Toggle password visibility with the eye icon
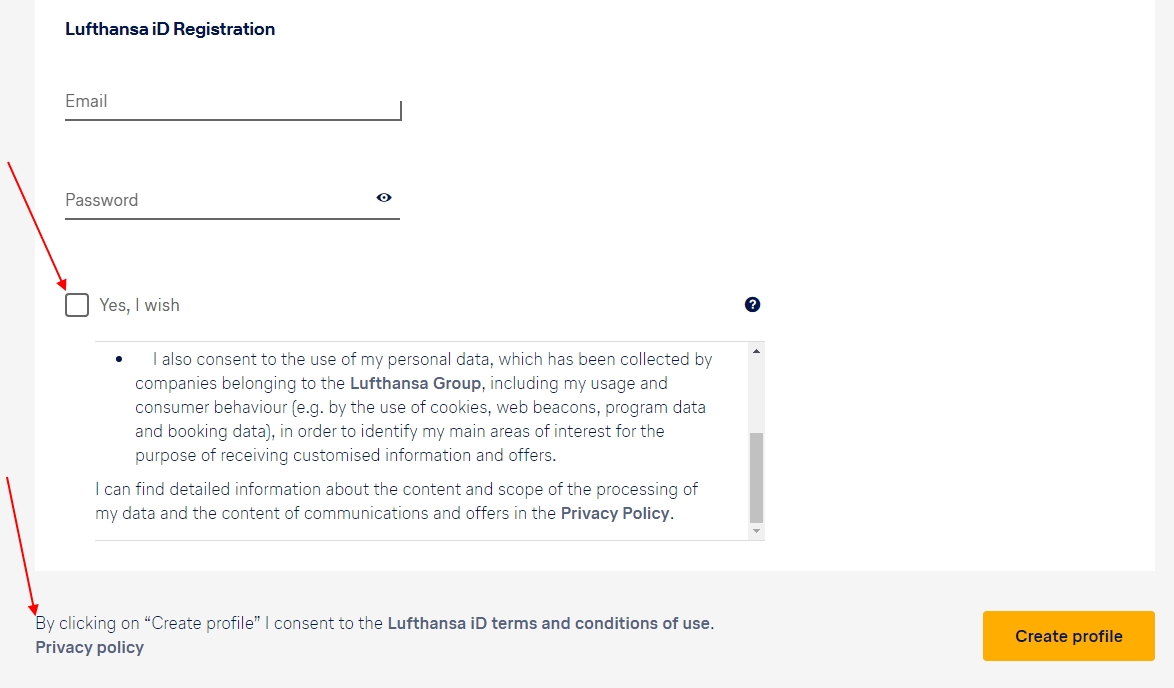The image size is (1174, 688). pos(384,198)
